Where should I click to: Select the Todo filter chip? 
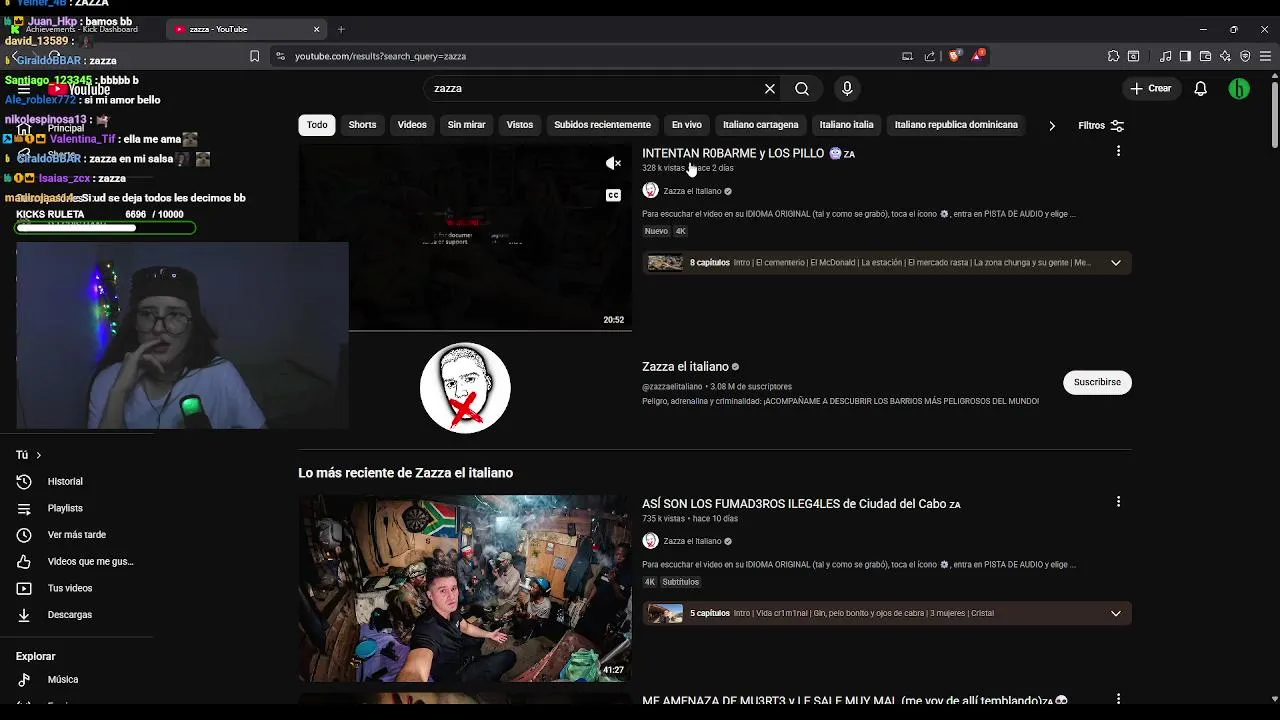[317, 125]
